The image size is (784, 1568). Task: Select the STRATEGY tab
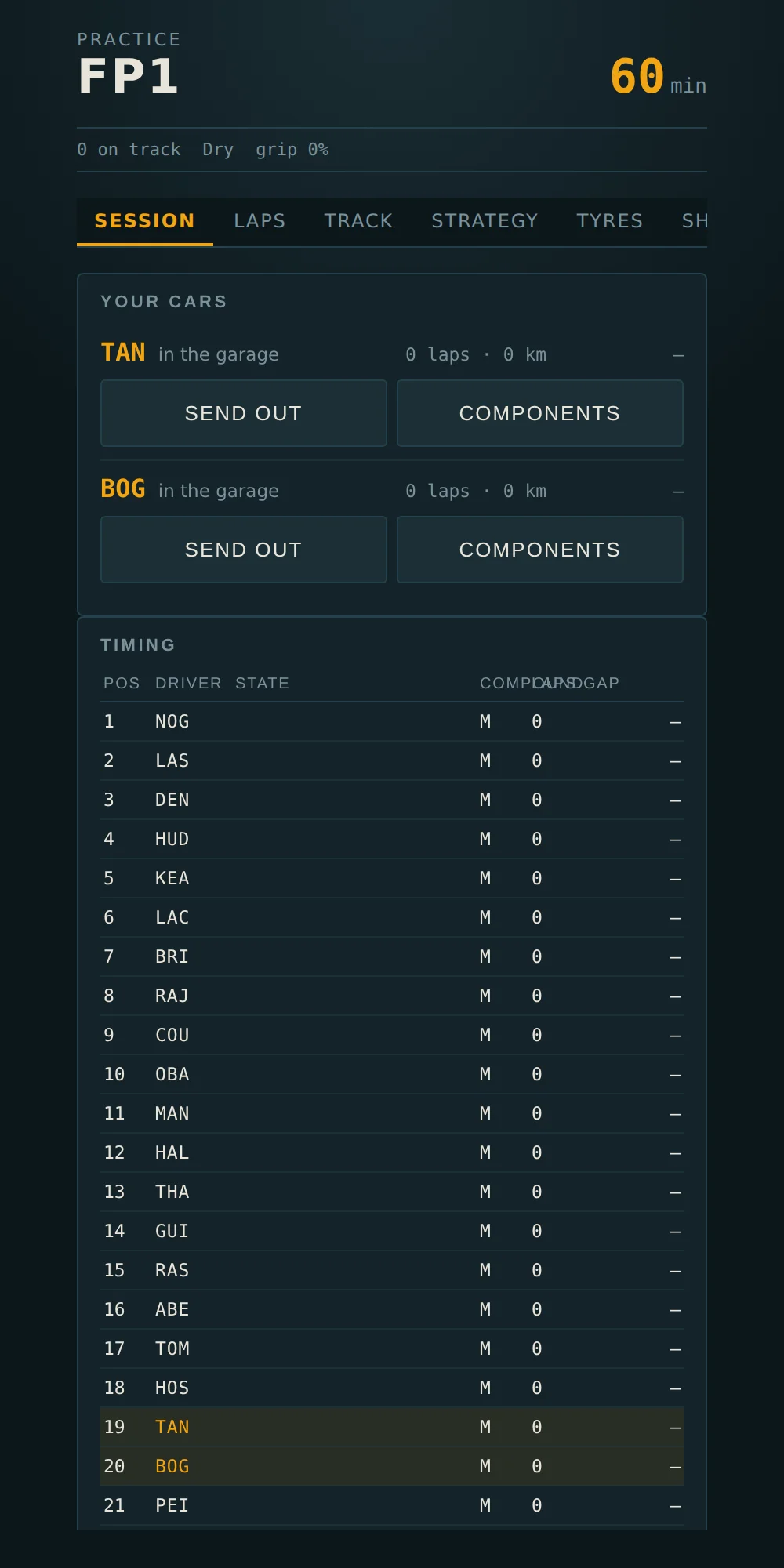tap(485, 221)
